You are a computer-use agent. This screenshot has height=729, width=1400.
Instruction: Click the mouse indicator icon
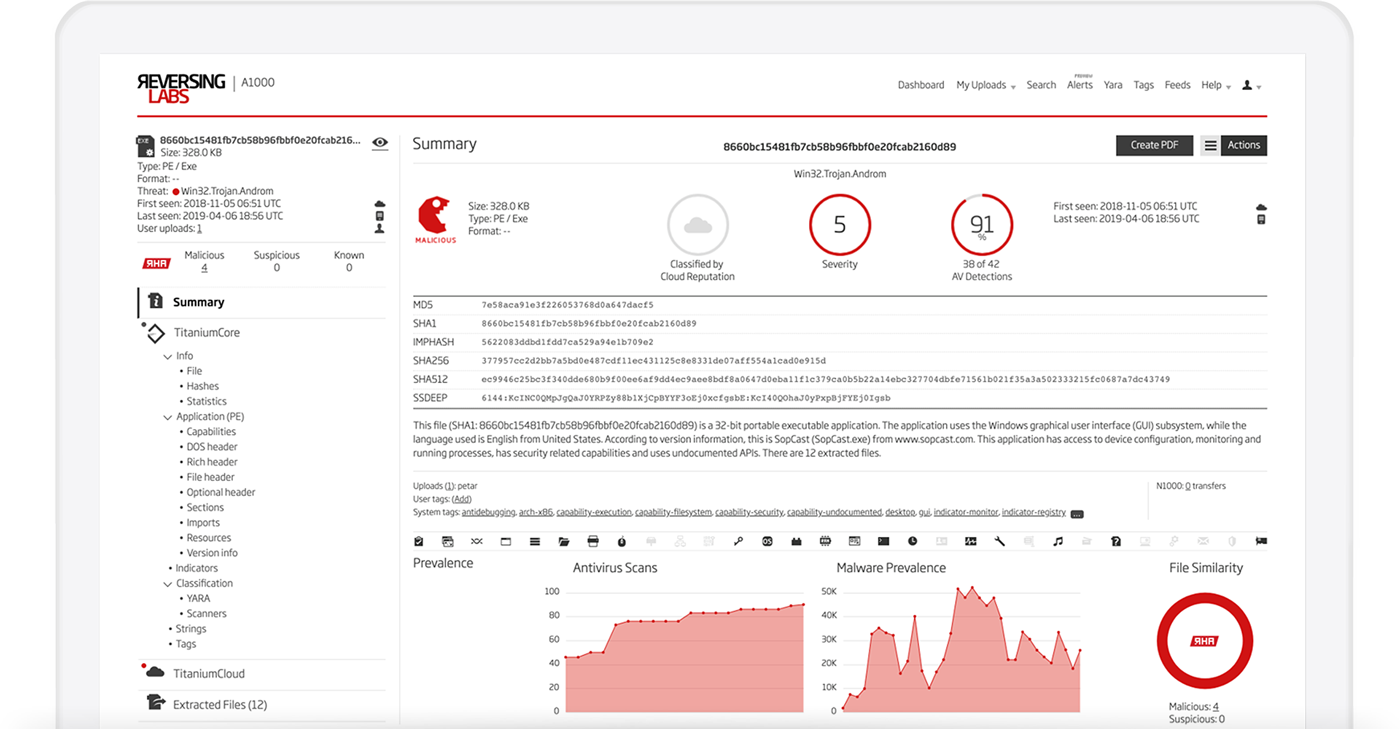[x=622, y=541]
